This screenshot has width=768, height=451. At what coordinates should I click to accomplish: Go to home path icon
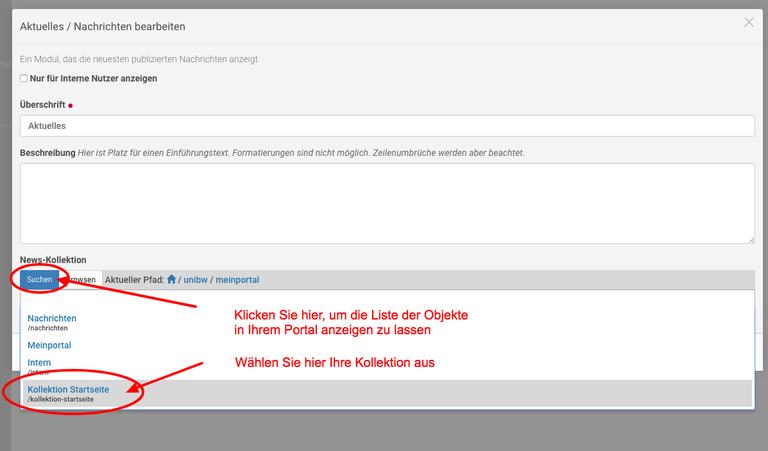click(x=171, y=279)
